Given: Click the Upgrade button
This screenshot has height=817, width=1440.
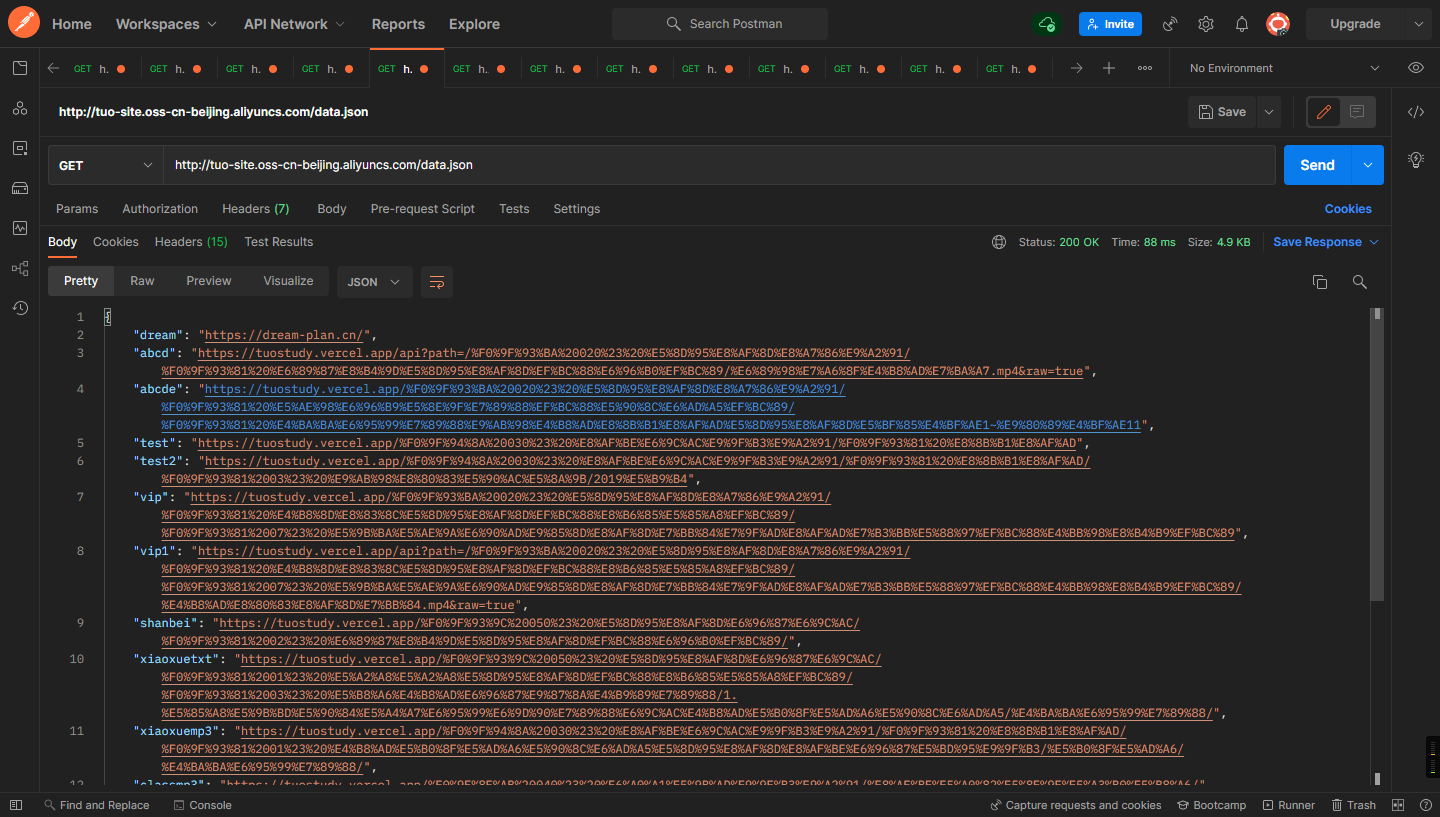Looking at the screenshot, I should (1355, 24).
